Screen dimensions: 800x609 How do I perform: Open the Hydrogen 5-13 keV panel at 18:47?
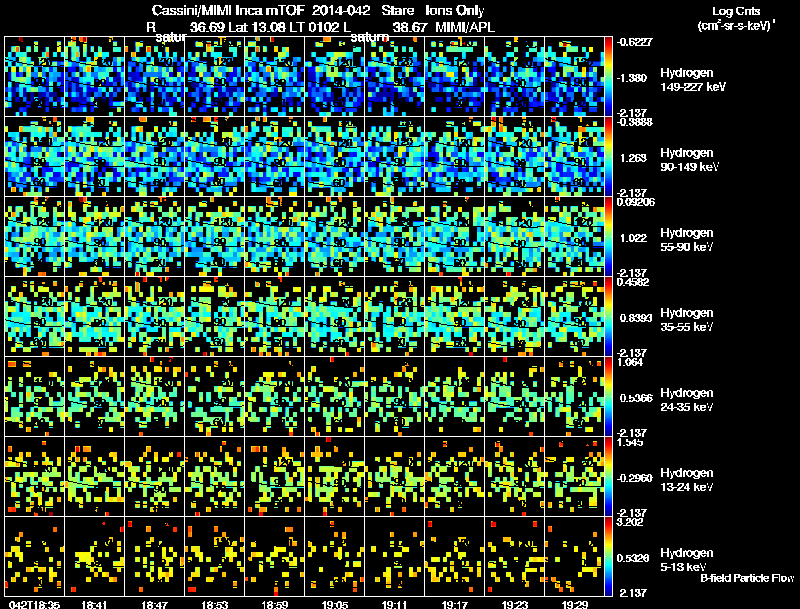(155, 557)
